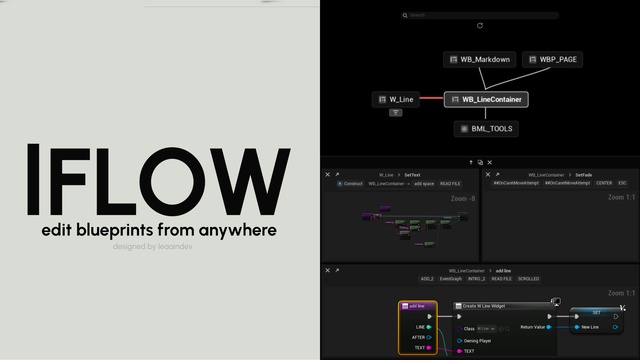Click the WB_LineContainer breadcrumb in the add line panel
This screenshot has height=360, width=640.
point(467,271)
